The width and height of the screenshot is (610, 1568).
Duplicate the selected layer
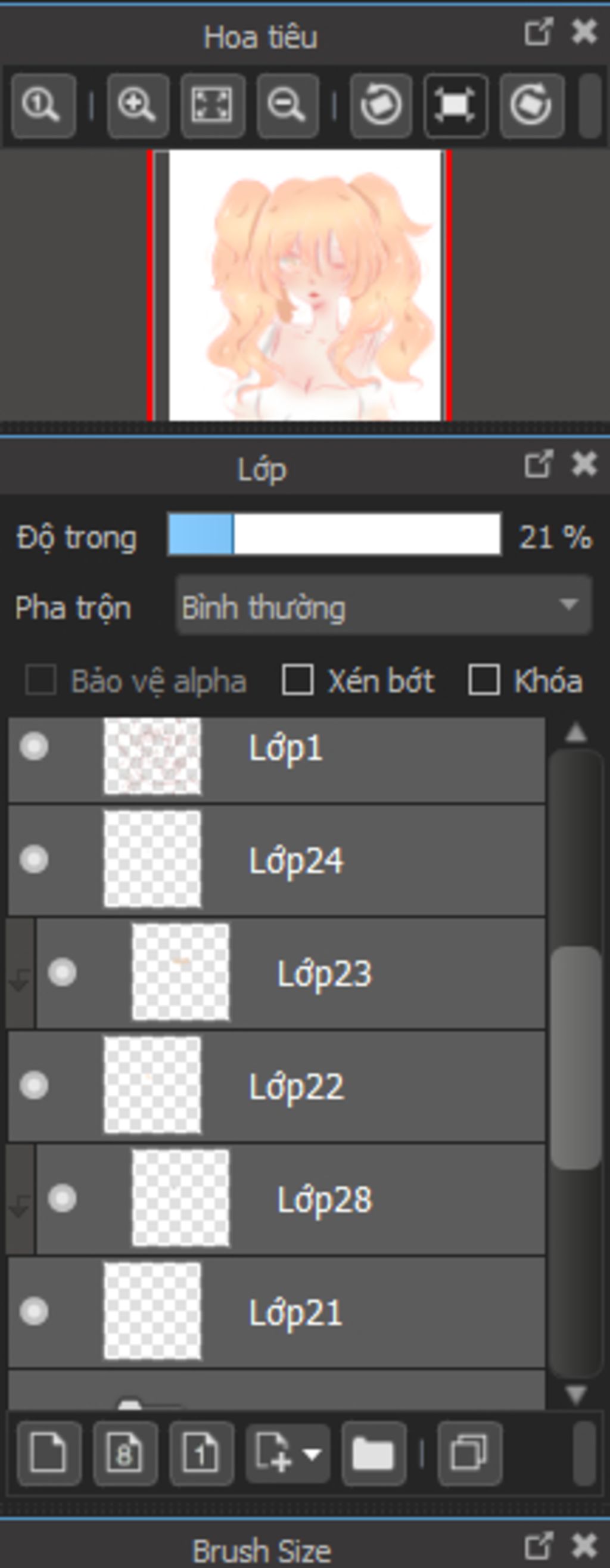tap(469, 1454)
